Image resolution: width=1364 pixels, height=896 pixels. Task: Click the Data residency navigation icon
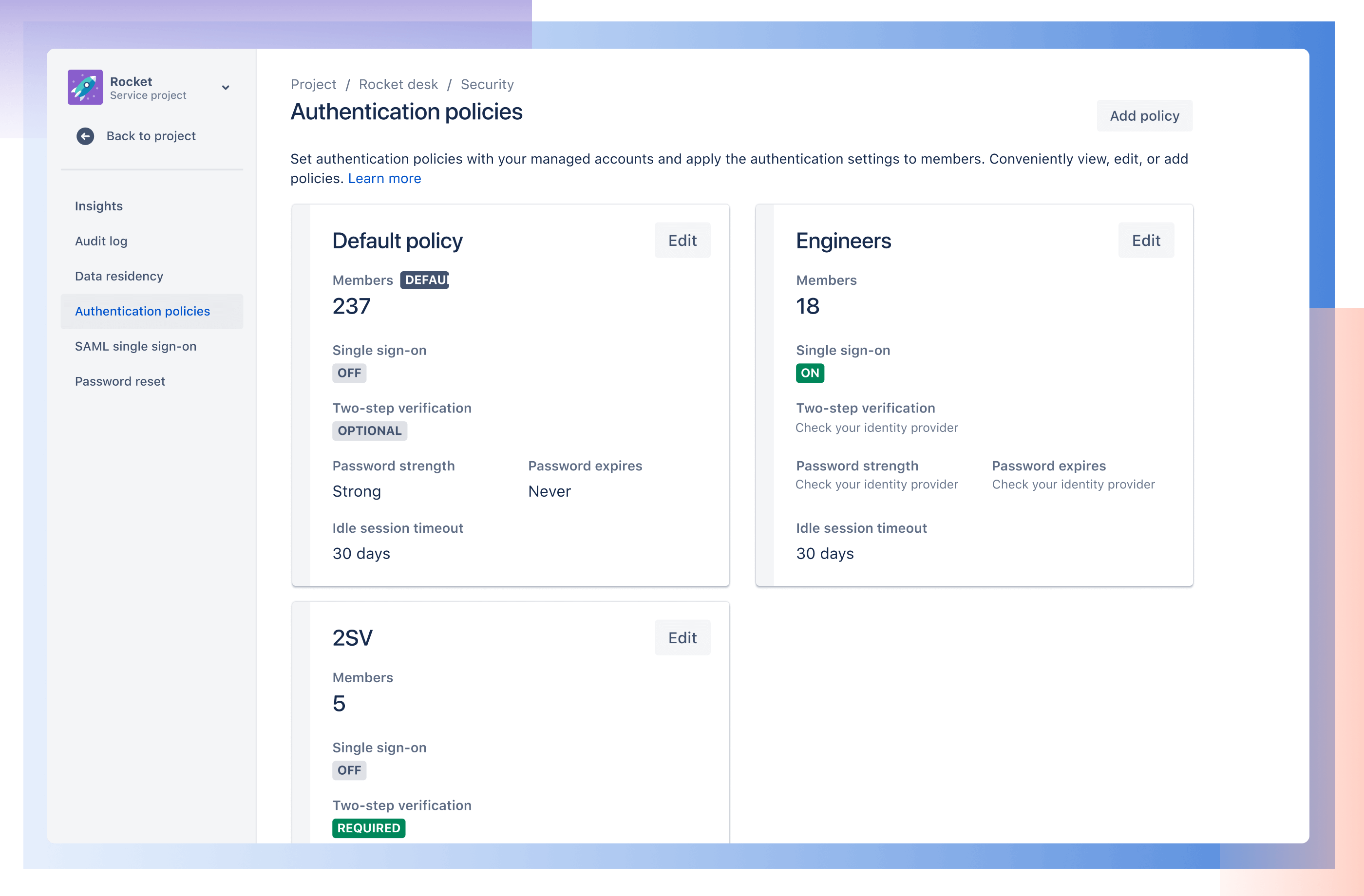119,276
